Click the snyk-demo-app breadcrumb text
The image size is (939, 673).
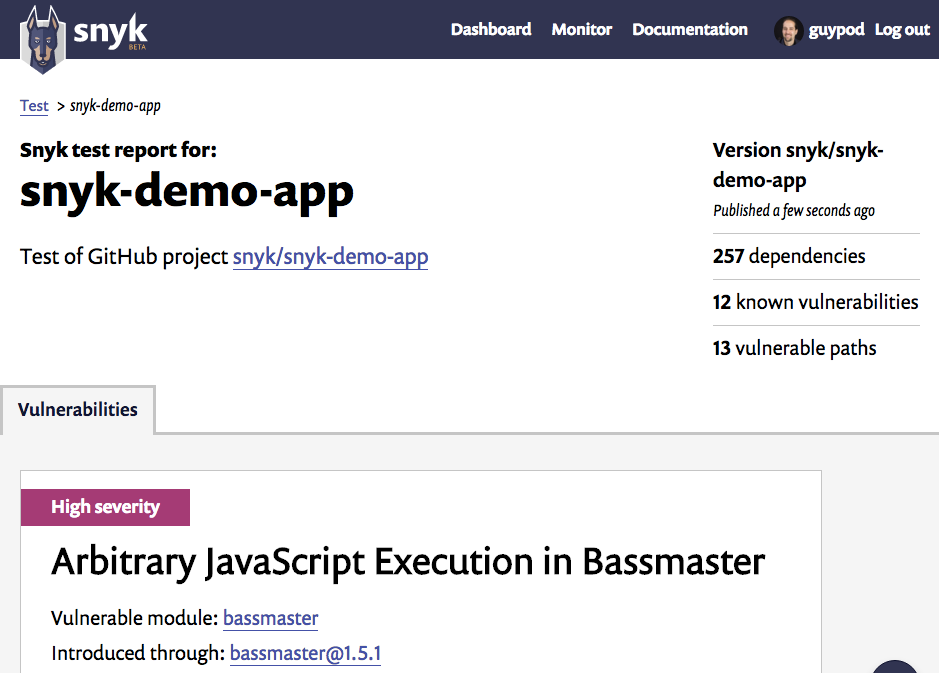pyautogui.click(x=116, y=106)
